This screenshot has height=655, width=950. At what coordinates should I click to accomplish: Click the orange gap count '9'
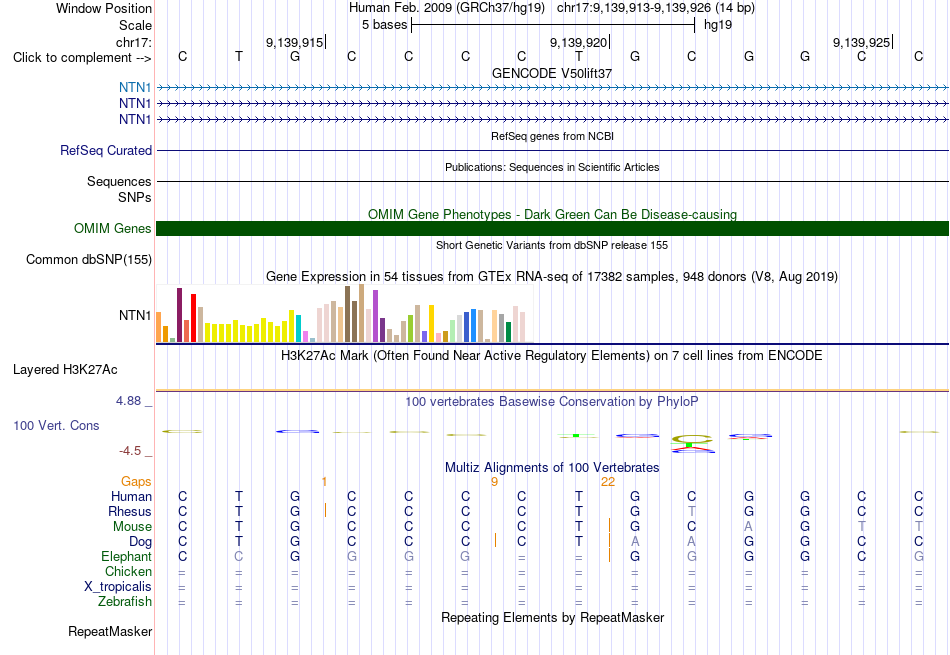point(494,482)
